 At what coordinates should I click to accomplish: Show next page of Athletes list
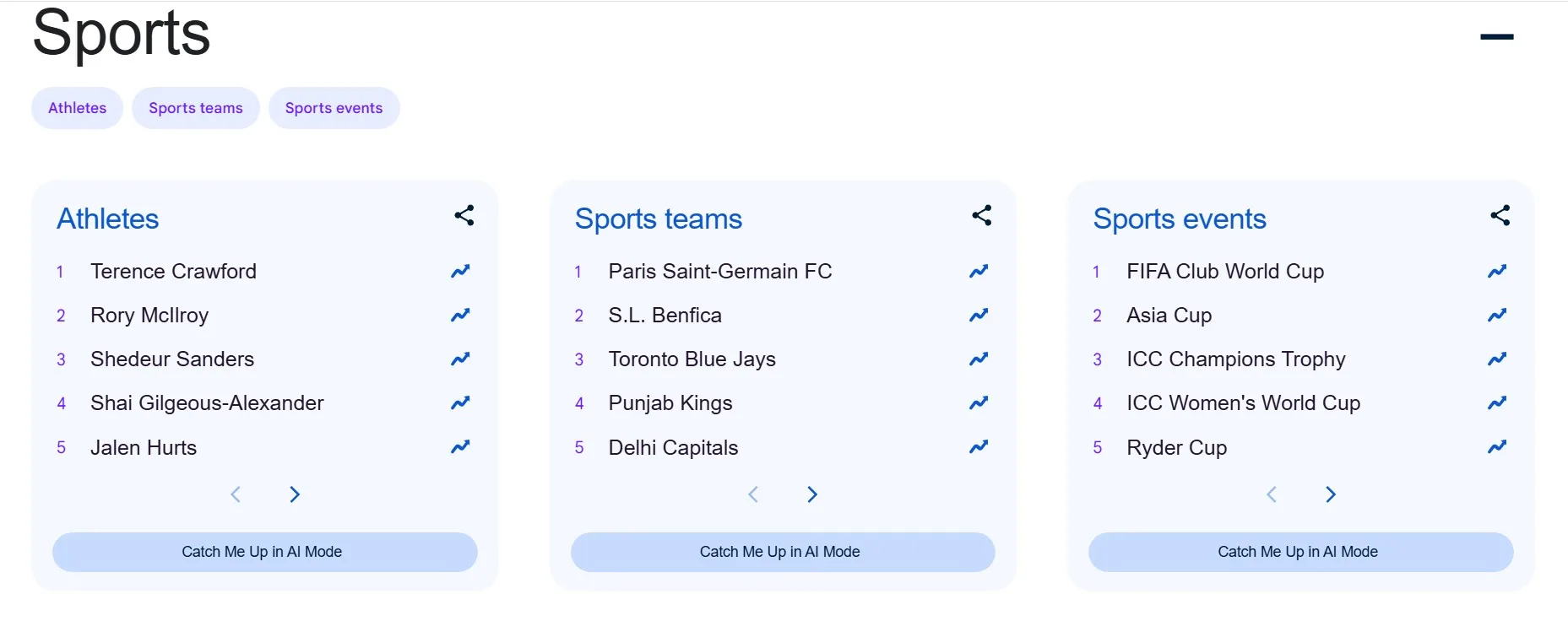pyautogui.click(x=295, y=494)
